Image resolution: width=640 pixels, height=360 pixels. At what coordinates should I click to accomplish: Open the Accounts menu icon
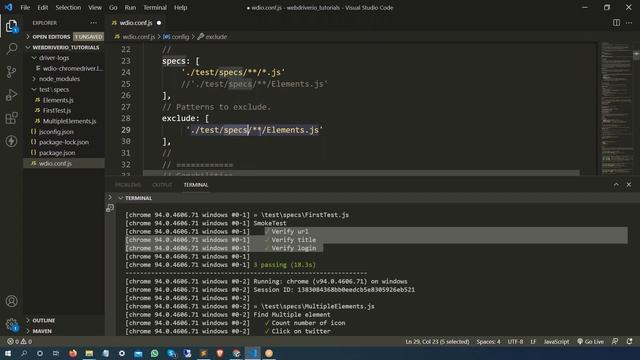click(x=11, y=301)
